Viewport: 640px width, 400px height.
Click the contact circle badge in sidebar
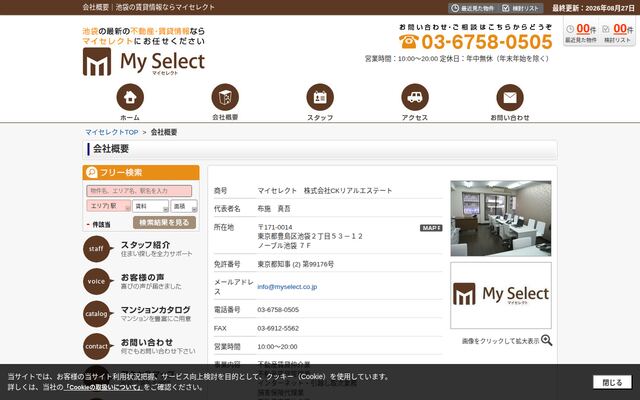pos(97,346)
